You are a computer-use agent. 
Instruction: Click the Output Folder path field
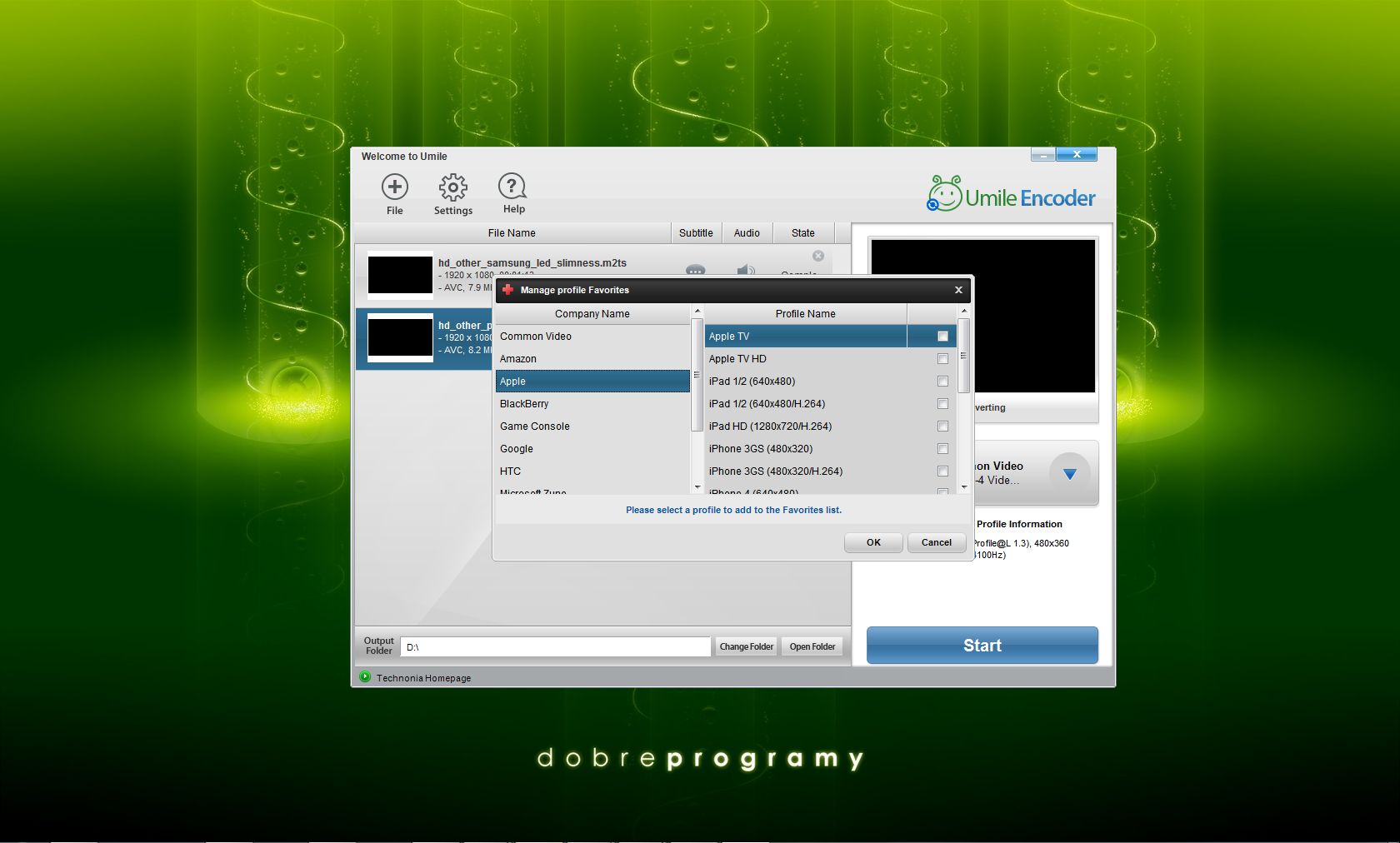click(556, 647)
